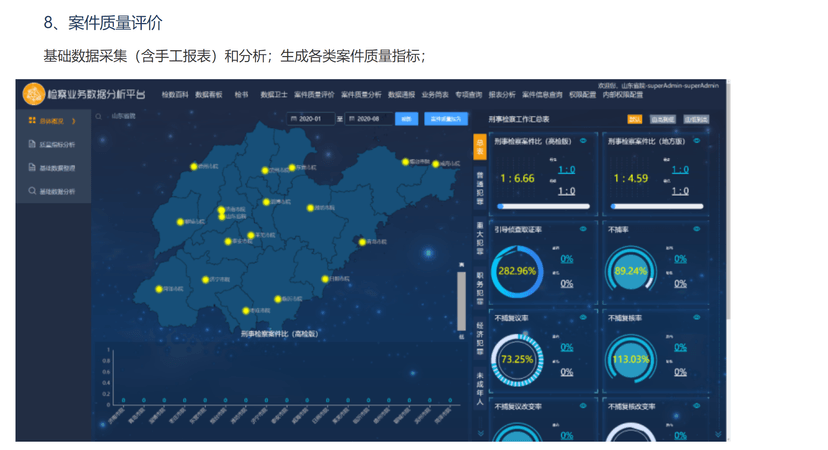Click the orange platform logo icon

34,94
